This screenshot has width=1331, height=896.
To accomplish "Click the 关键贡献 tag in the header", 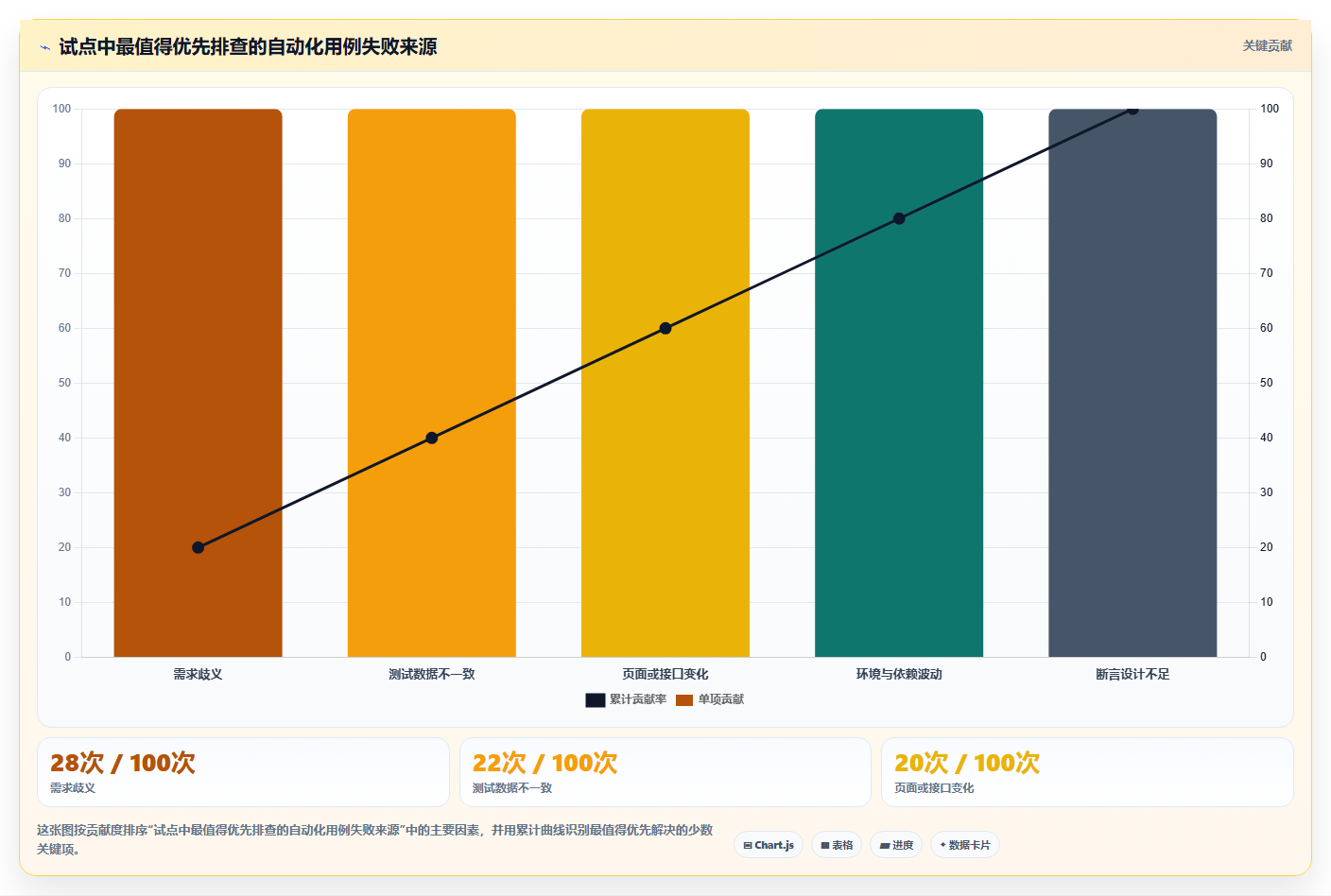I will 1267,46.
